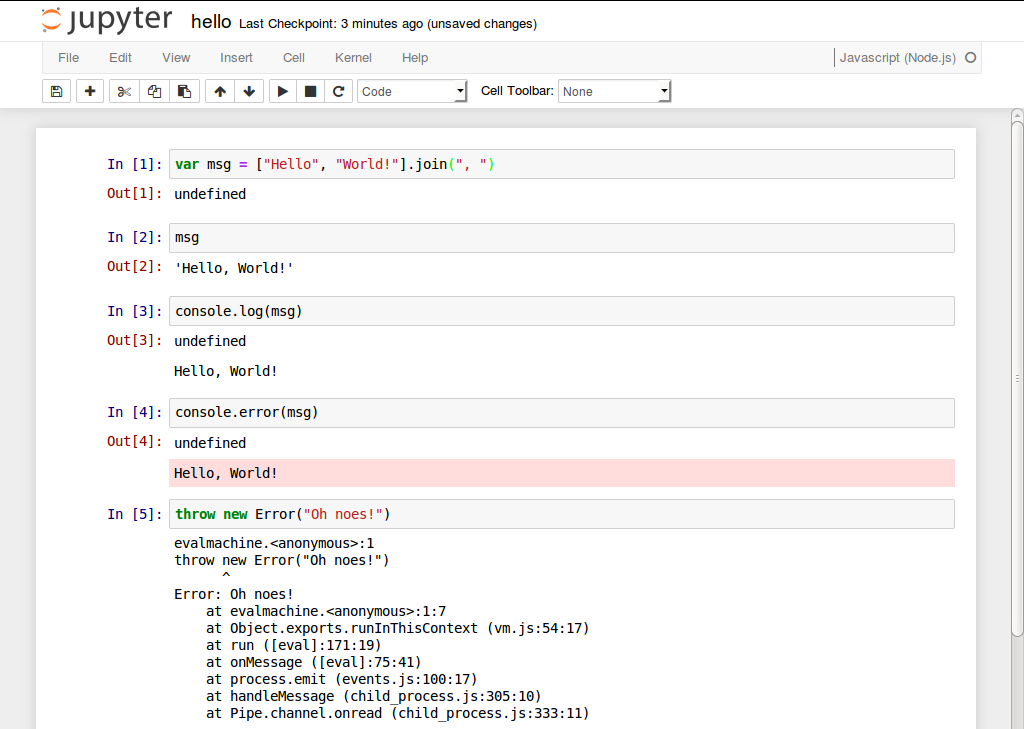This screenshot has width=1024, height=729.
Task: Cut the selected cell with the scissors icon
Action: [124, 91]
